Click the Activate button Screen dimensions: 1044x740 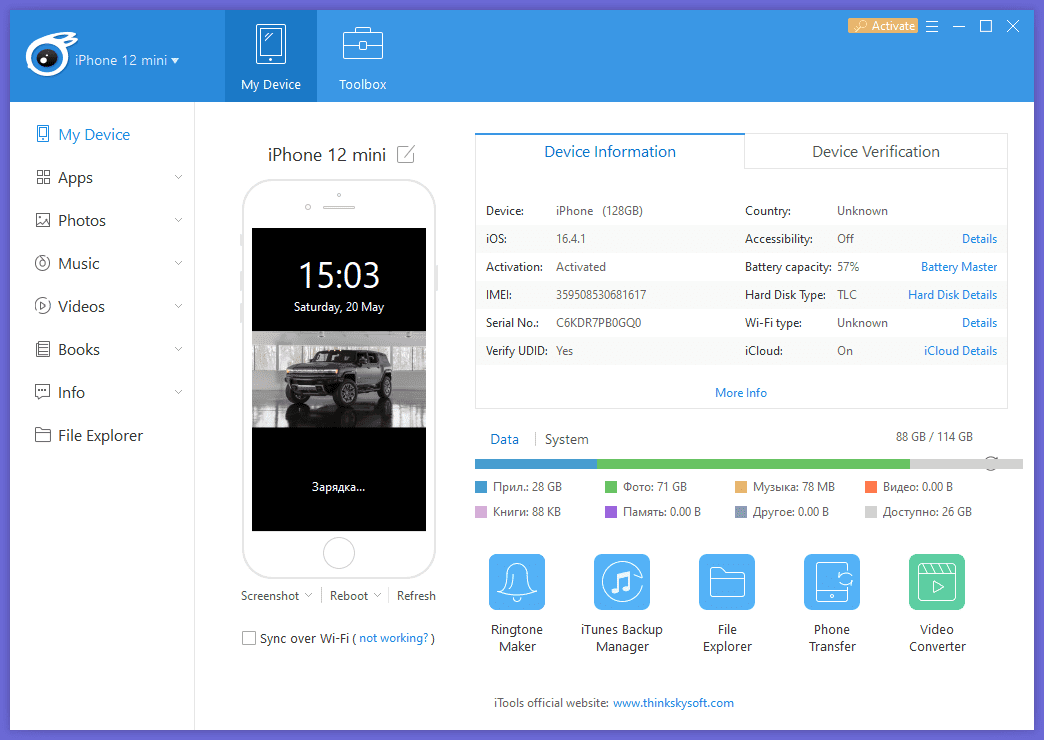(x=883, y=26)
